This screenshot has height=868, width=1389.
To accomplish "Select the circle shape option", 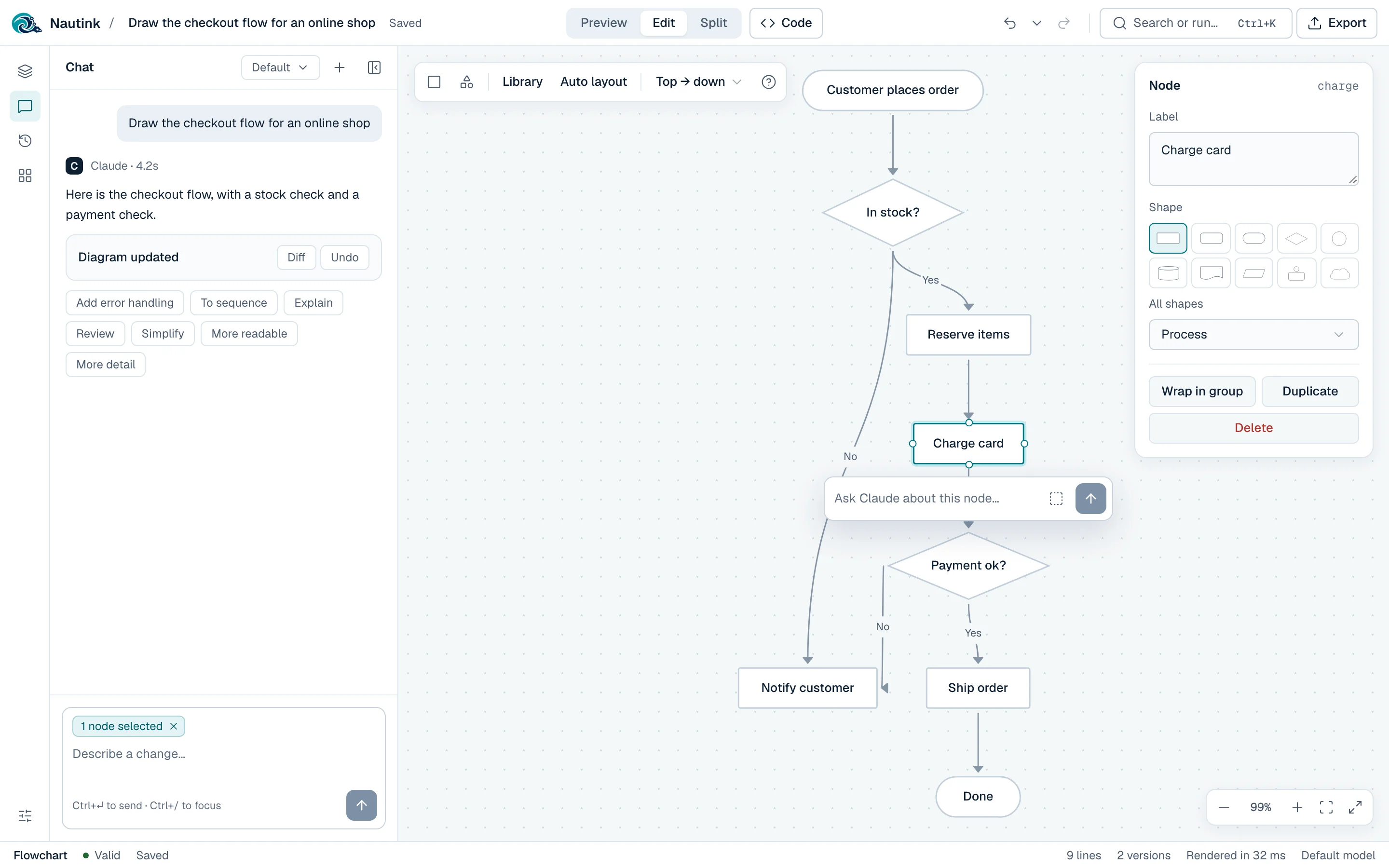I will [x=1339, y=238].
